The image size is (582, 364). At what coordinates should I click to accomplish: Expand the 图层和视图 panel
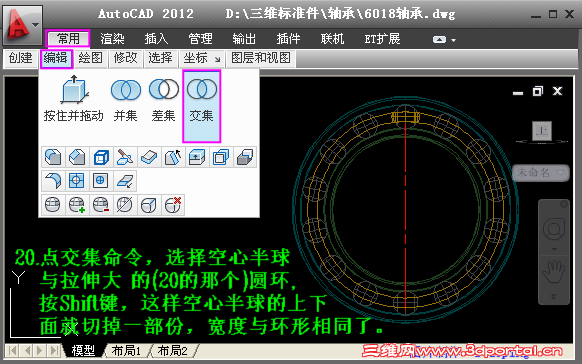(261, 58)
